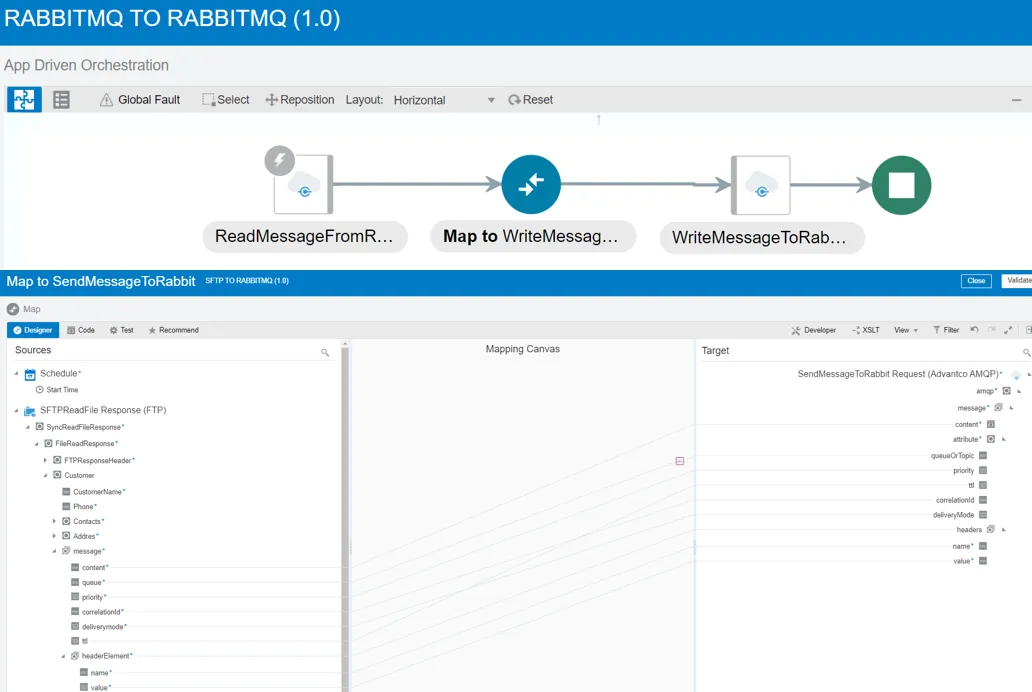Collapse the Schedule source node
This screenshot has height=692, width=1032.
(x=16, y=373)
